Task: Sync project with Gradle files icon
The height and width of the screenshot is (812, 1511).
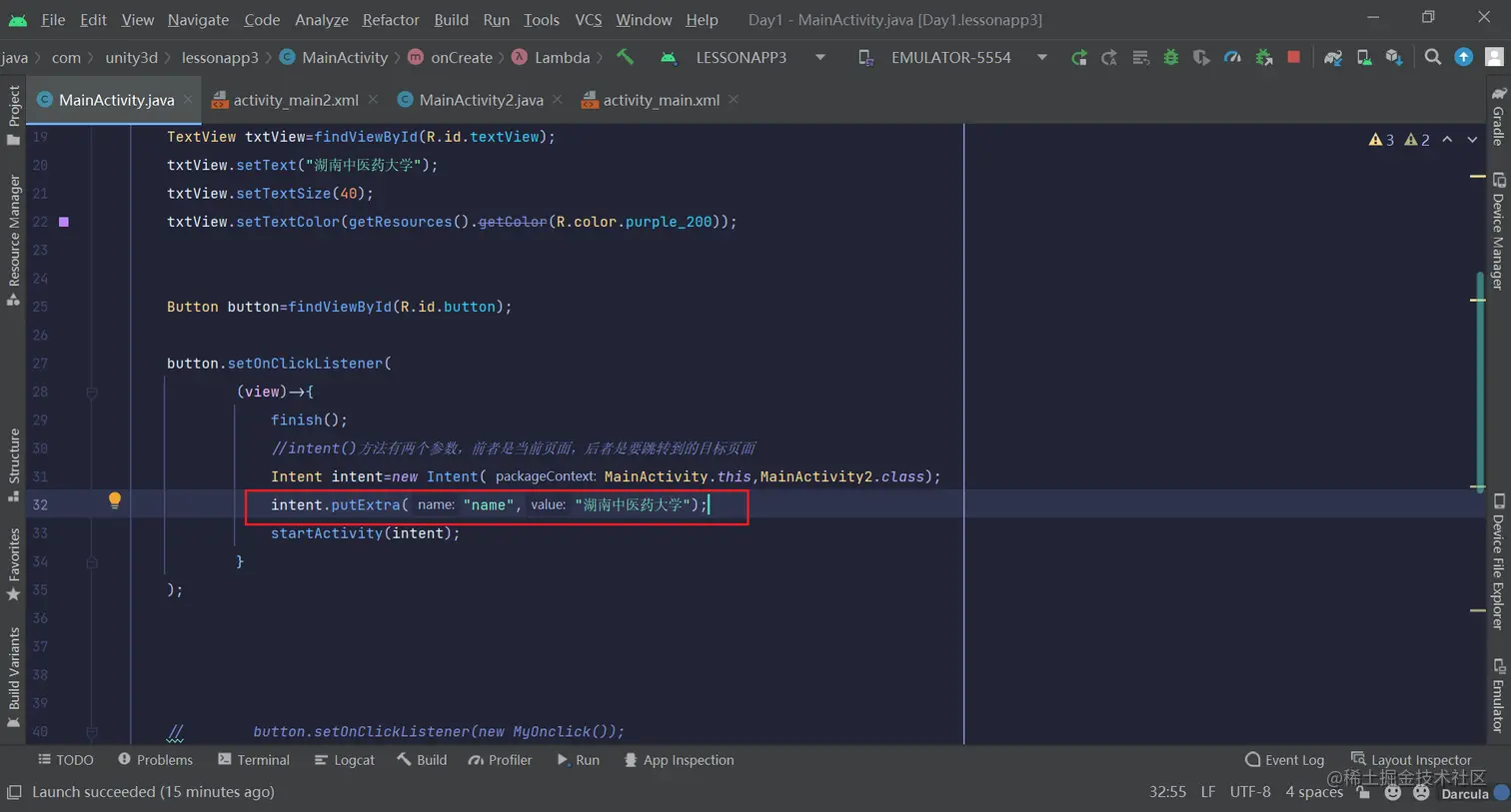Action: (1332, 58)
